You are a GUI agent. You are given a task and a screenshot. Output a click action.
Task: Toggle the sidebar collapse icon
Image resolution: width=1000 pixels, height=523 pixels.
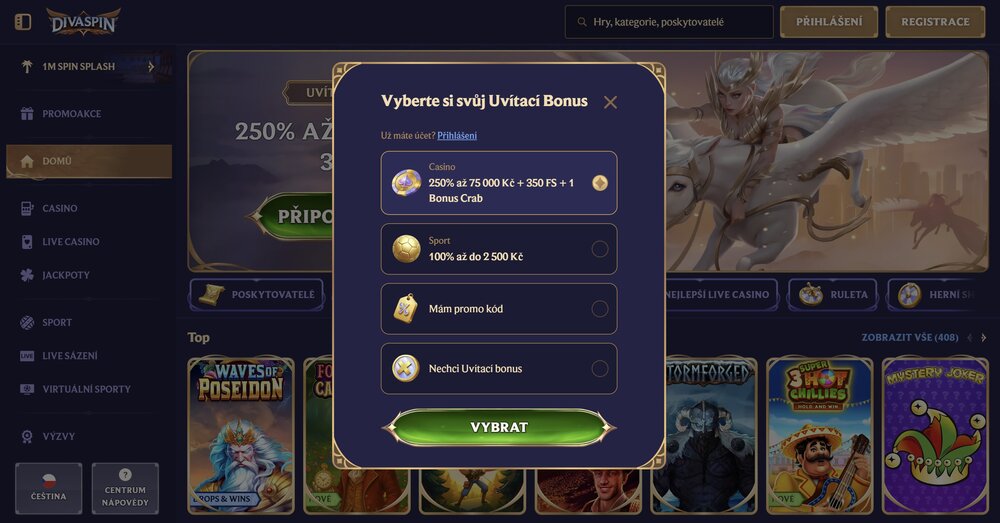[x=23, y=22]
